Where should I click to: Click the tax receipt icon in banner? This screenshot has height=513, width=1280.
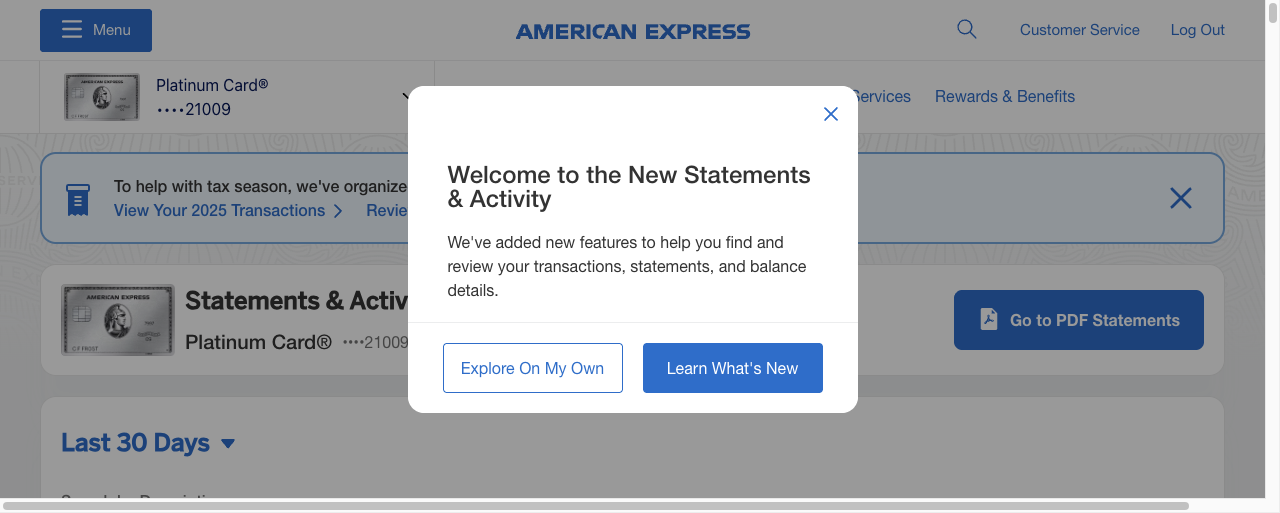pos(78,199)
